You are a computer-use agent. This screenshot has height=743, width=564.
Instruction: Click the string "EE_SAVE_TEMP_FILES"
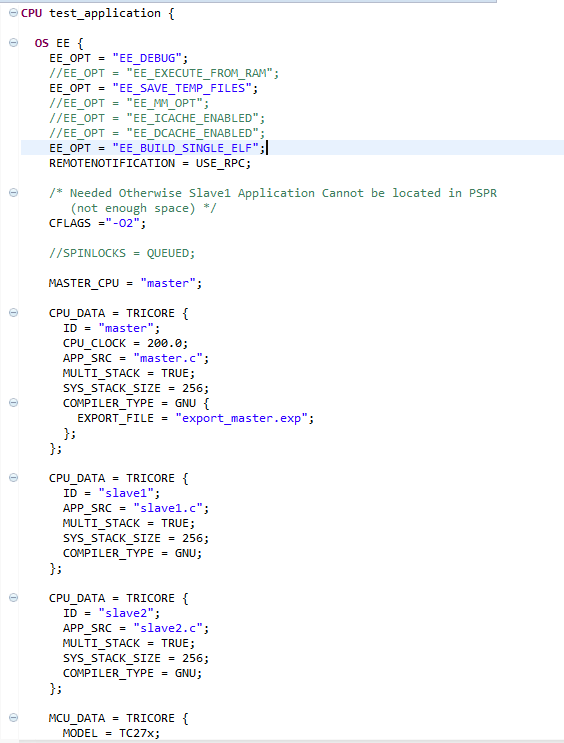click(182, 88)
